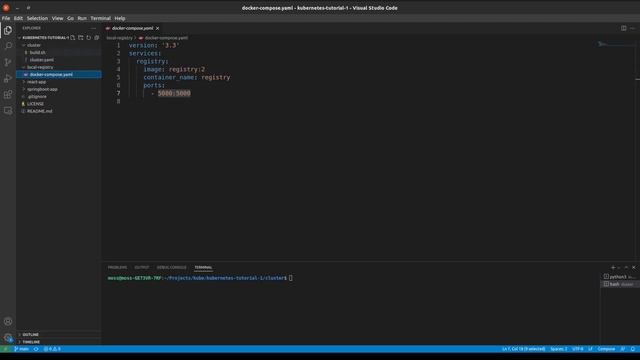The width and height of the screenshot is (640, 360).
Task: Open the Extensions view
Action: (x=8, y=95)
